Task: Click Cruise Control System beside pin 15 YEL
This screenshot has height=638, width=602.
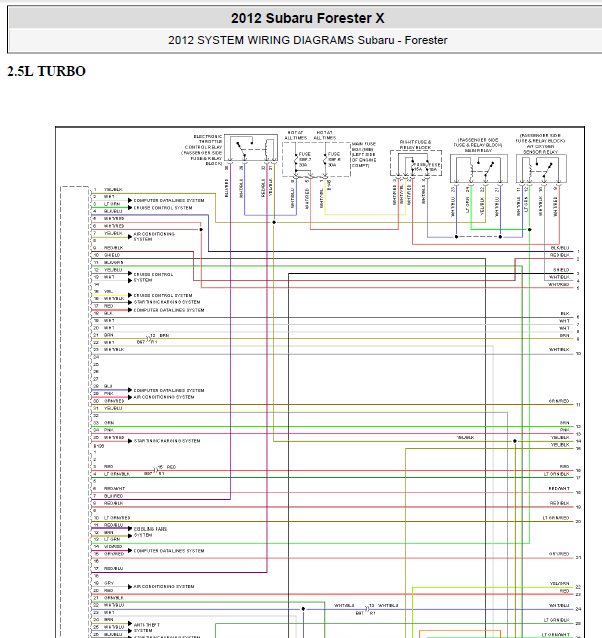Action: [x=163, y=295]
